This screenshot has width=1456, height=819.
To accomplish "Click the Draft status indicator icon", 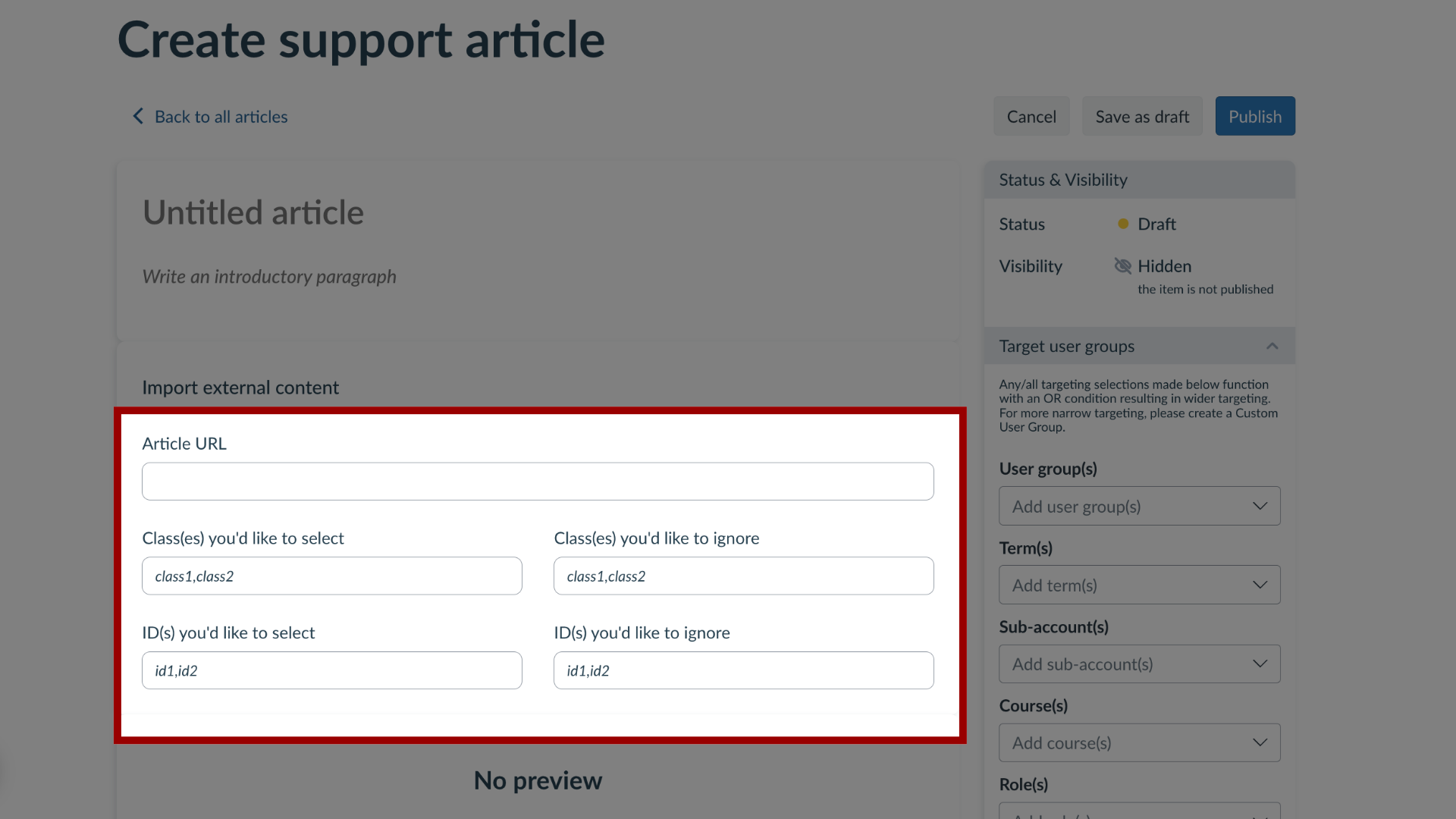I will pyautogui.click(x=1123, y=223).
